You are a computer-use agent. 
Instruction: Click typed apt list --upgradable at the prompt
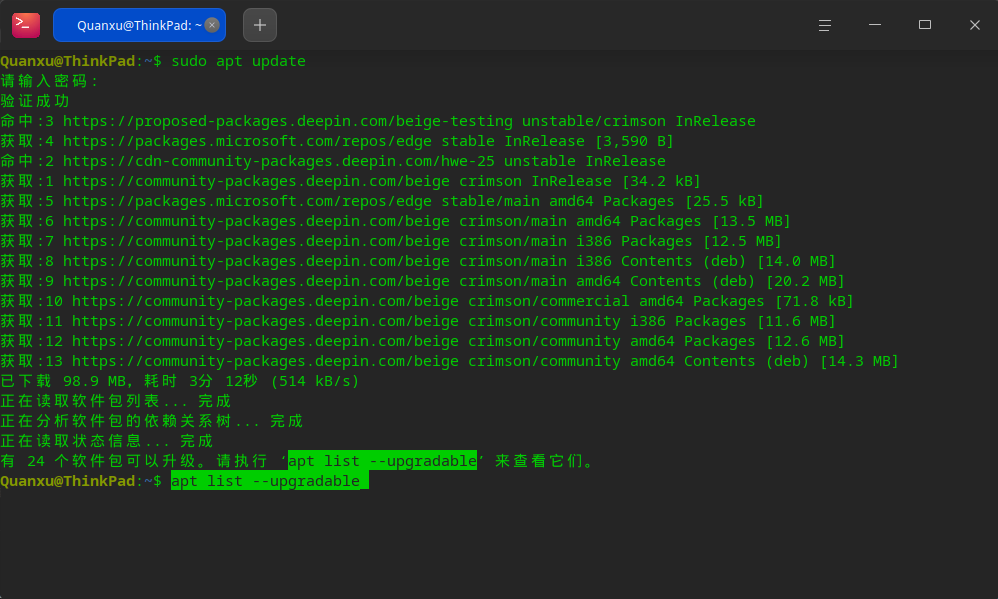click(x=265, y=481)
